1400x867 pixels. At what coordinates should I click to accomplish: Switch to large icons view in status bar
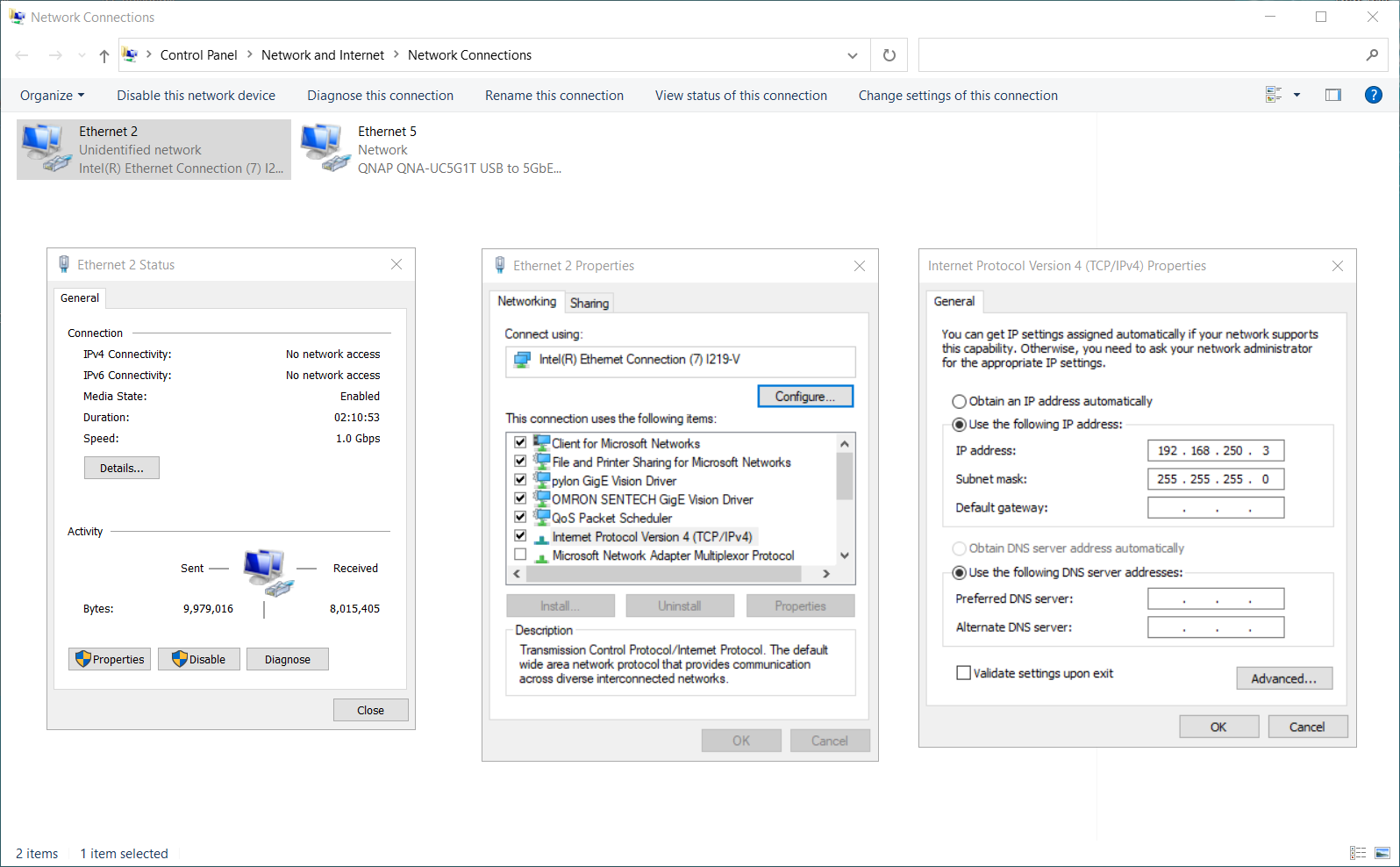[1382, 853]
